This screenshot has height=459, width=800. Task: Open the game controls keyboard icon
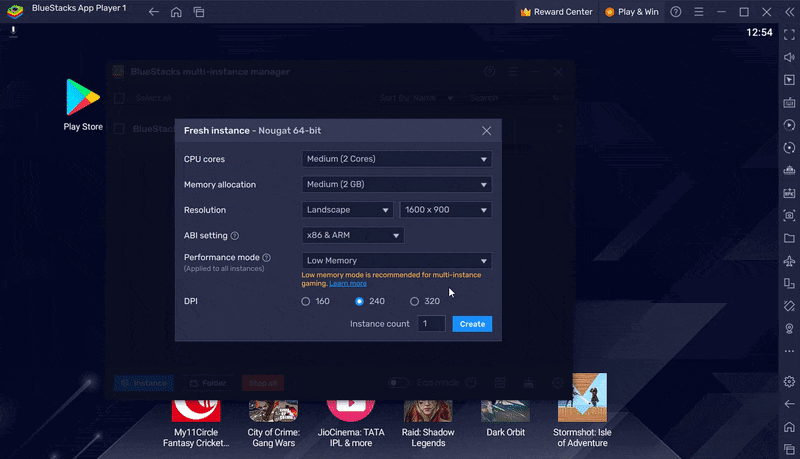click(x=789, y=103)
